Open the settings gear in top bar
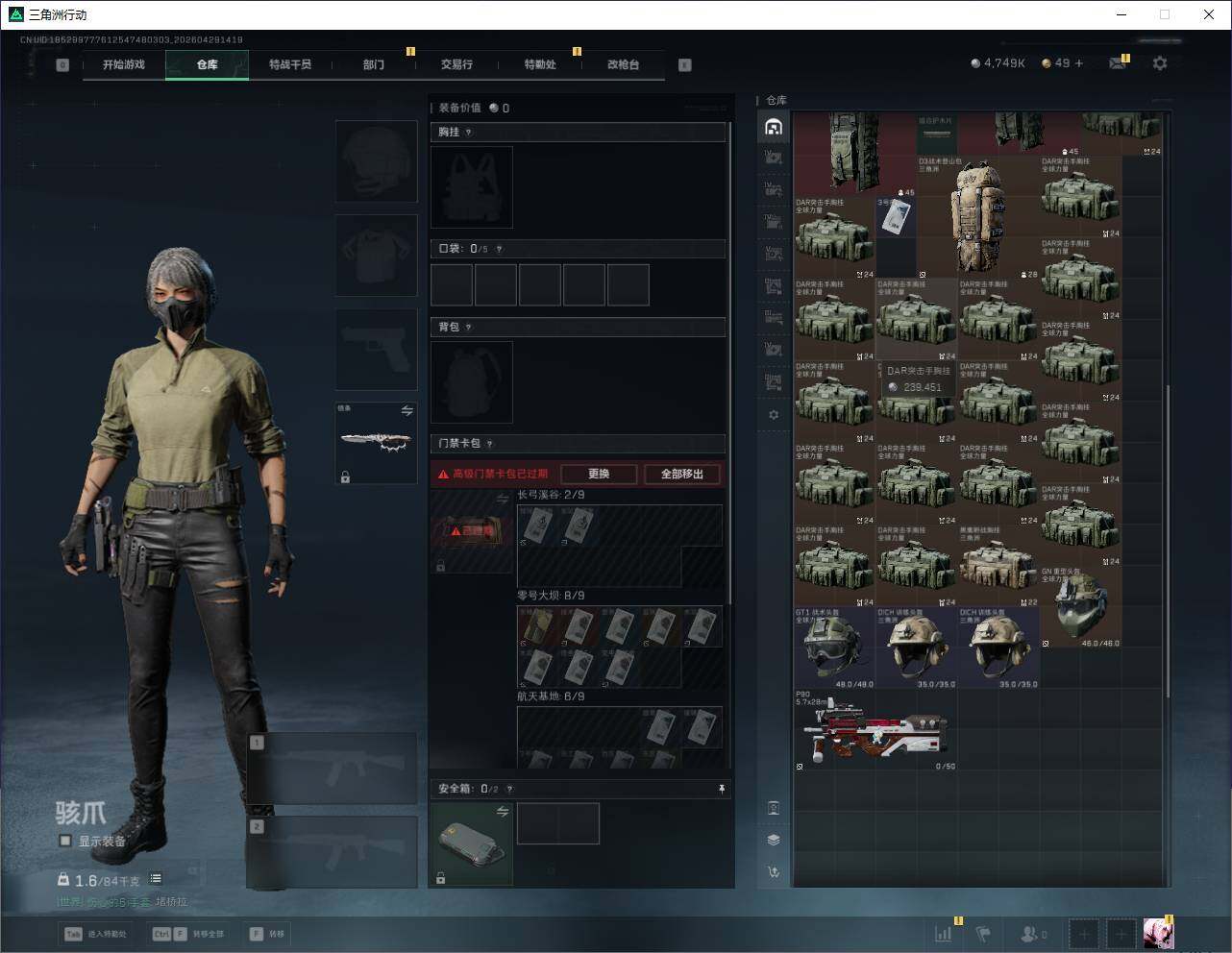Viewport: 1232px width, 953px height. (1160, 63)
